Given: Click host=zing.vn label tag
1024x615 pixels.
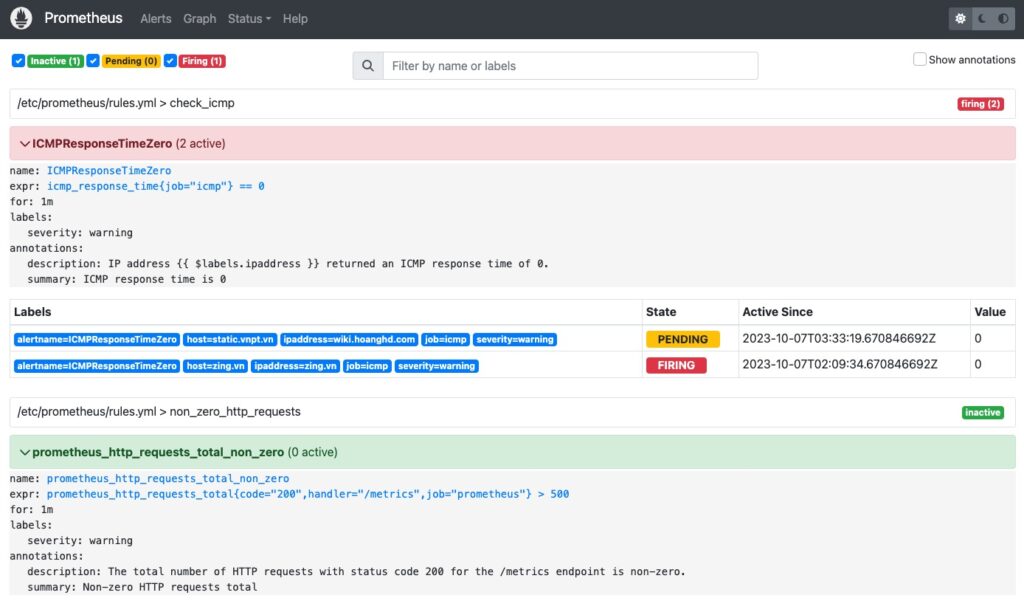Looking at the screenshot, I should click(x=216, y=366).
